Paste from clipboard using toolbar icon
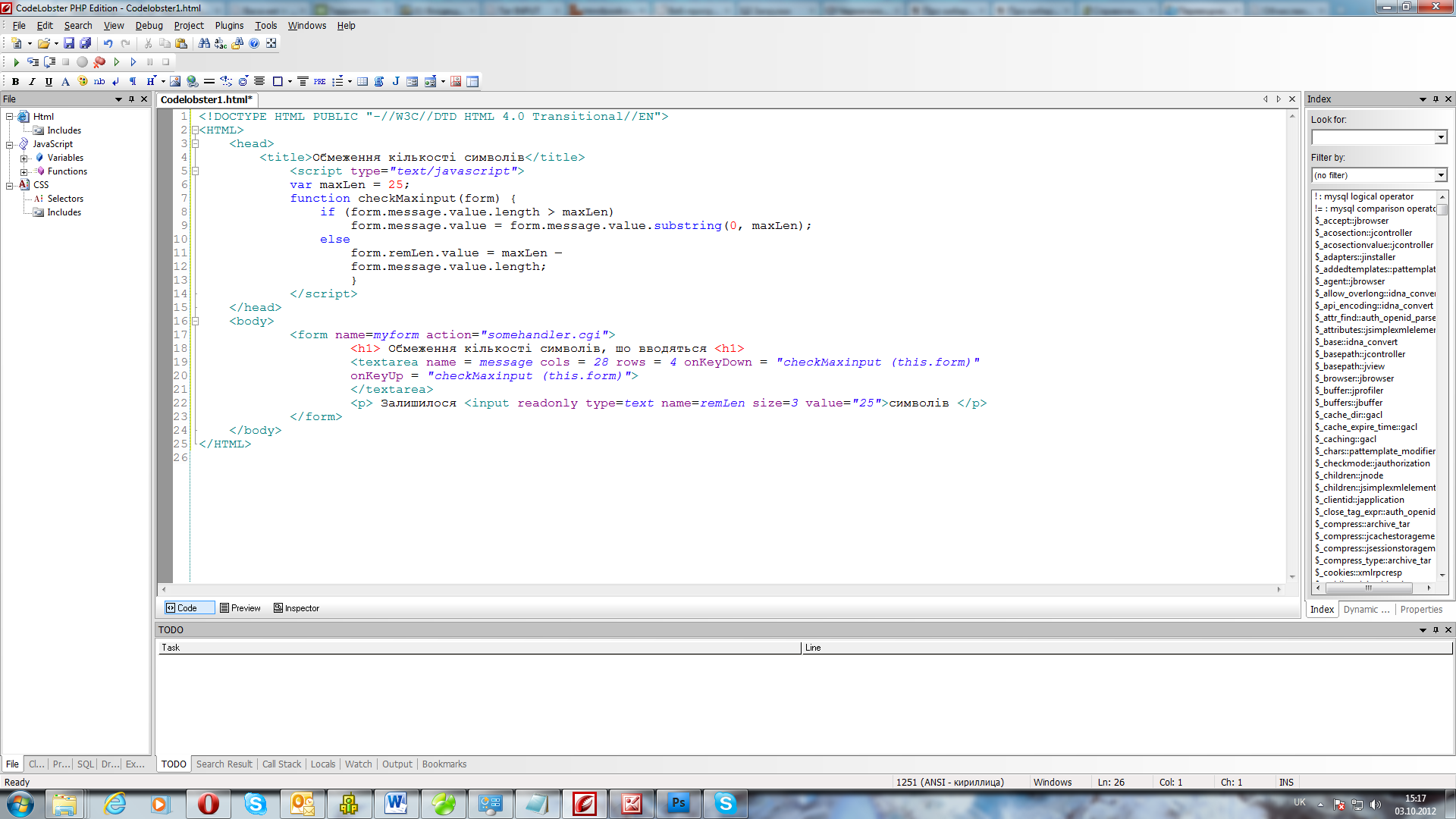Viewport: 1456px width, 819px height. pyautogui.click(x=181, y=43)
